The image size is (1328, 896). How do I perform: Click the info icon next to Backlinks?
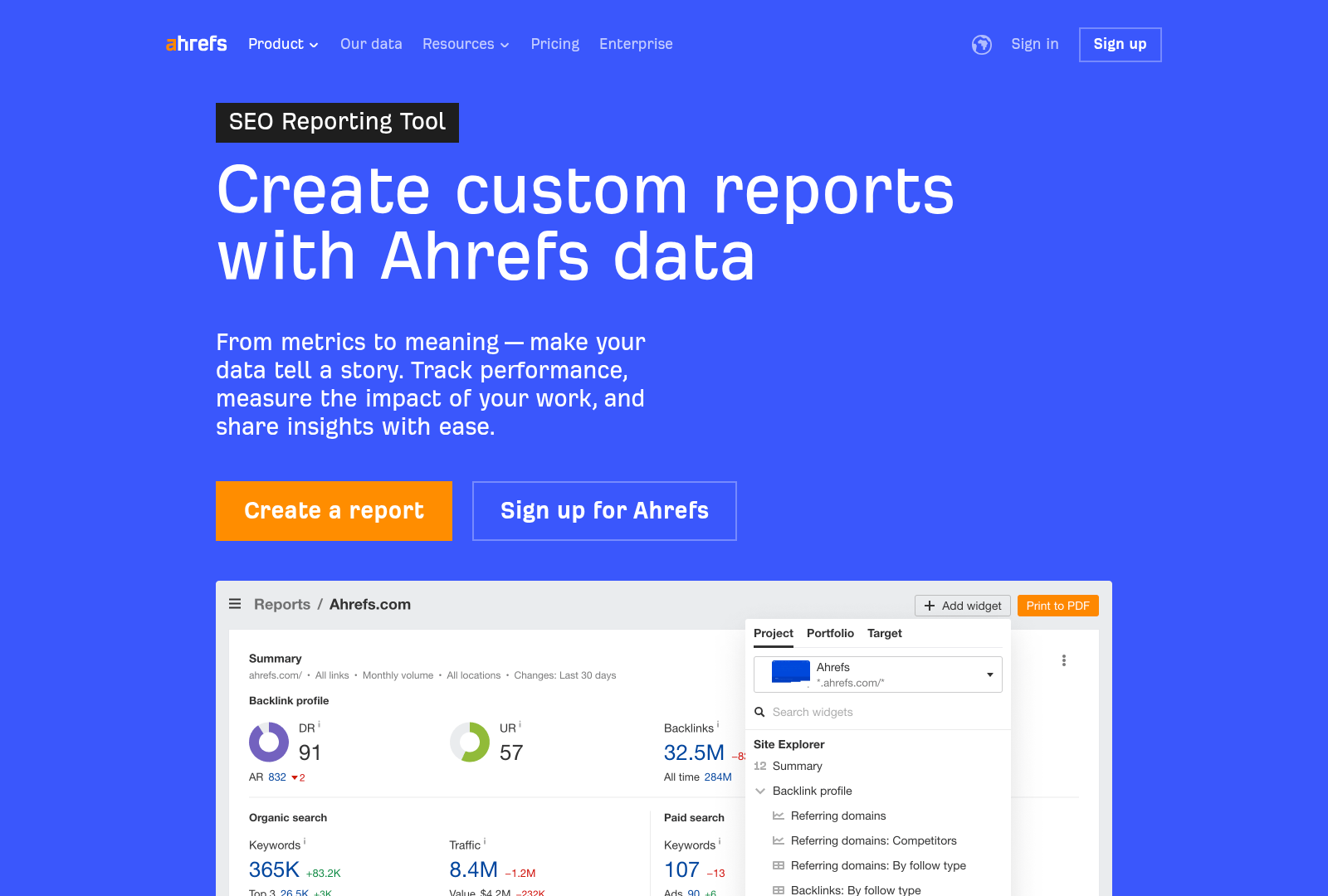click(x=718, y=725)
